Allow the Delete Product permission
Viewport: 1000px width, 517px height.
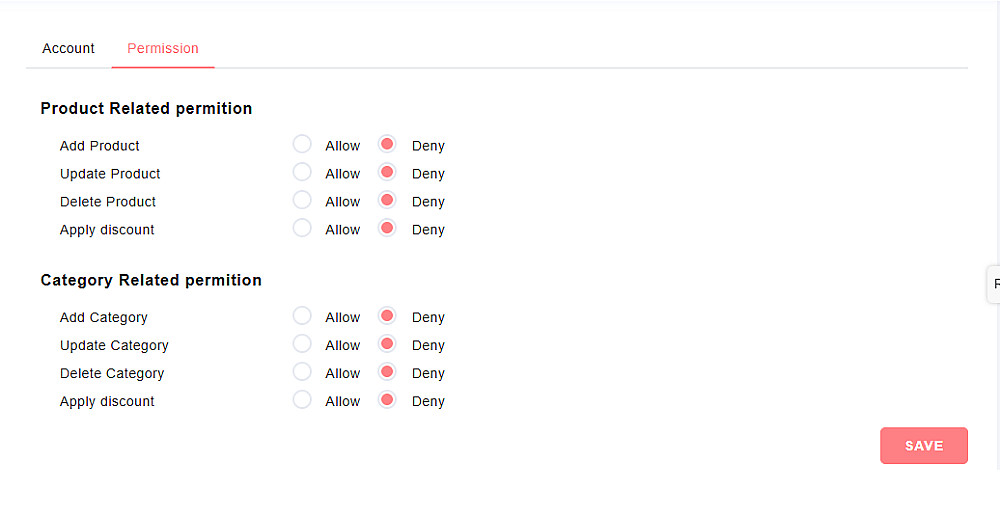(302, 200)
